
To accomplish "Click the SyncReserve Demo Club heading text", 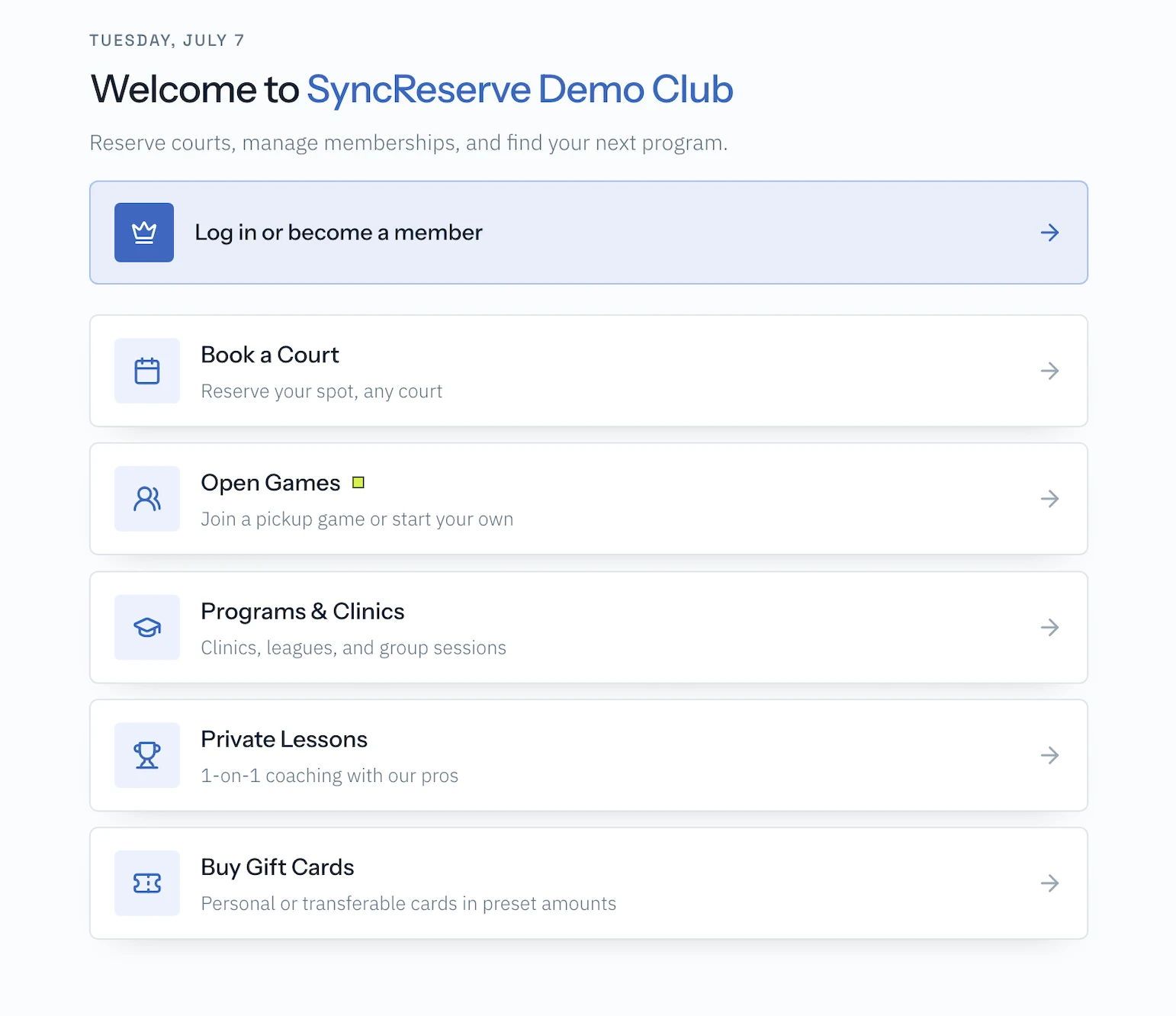I will [x=520, y=89].
